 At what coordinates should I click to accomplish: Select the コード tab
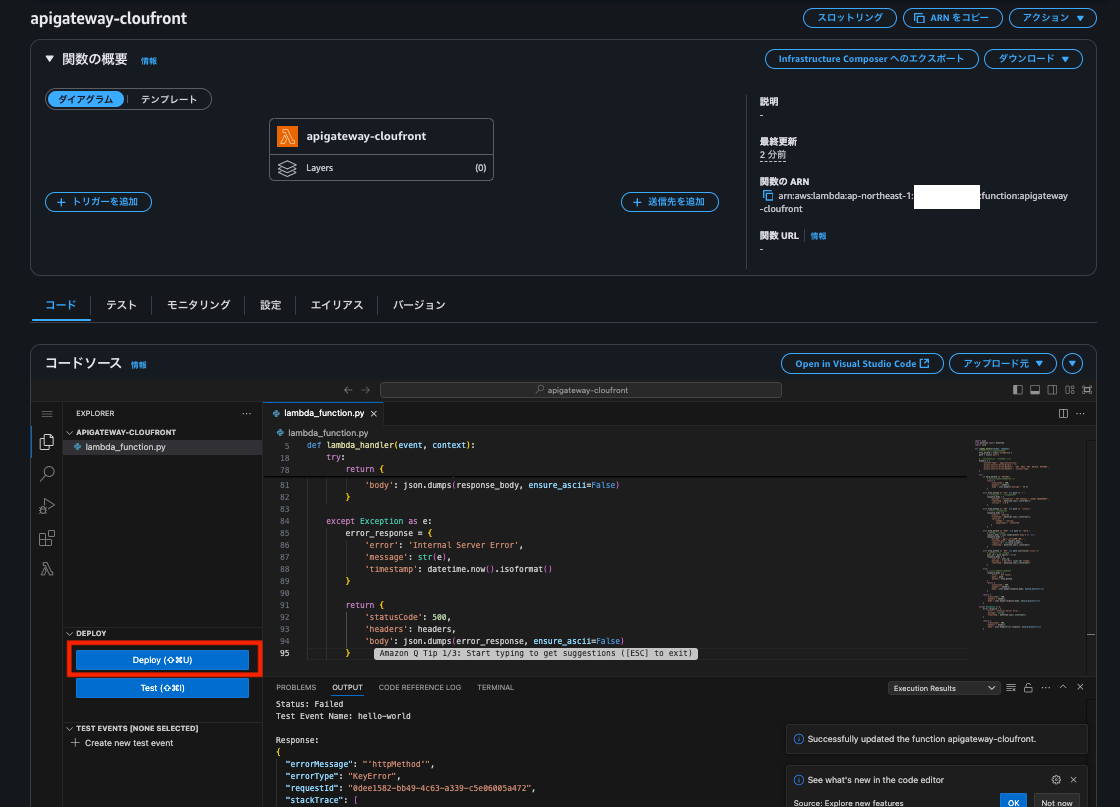tap(61, 305)
